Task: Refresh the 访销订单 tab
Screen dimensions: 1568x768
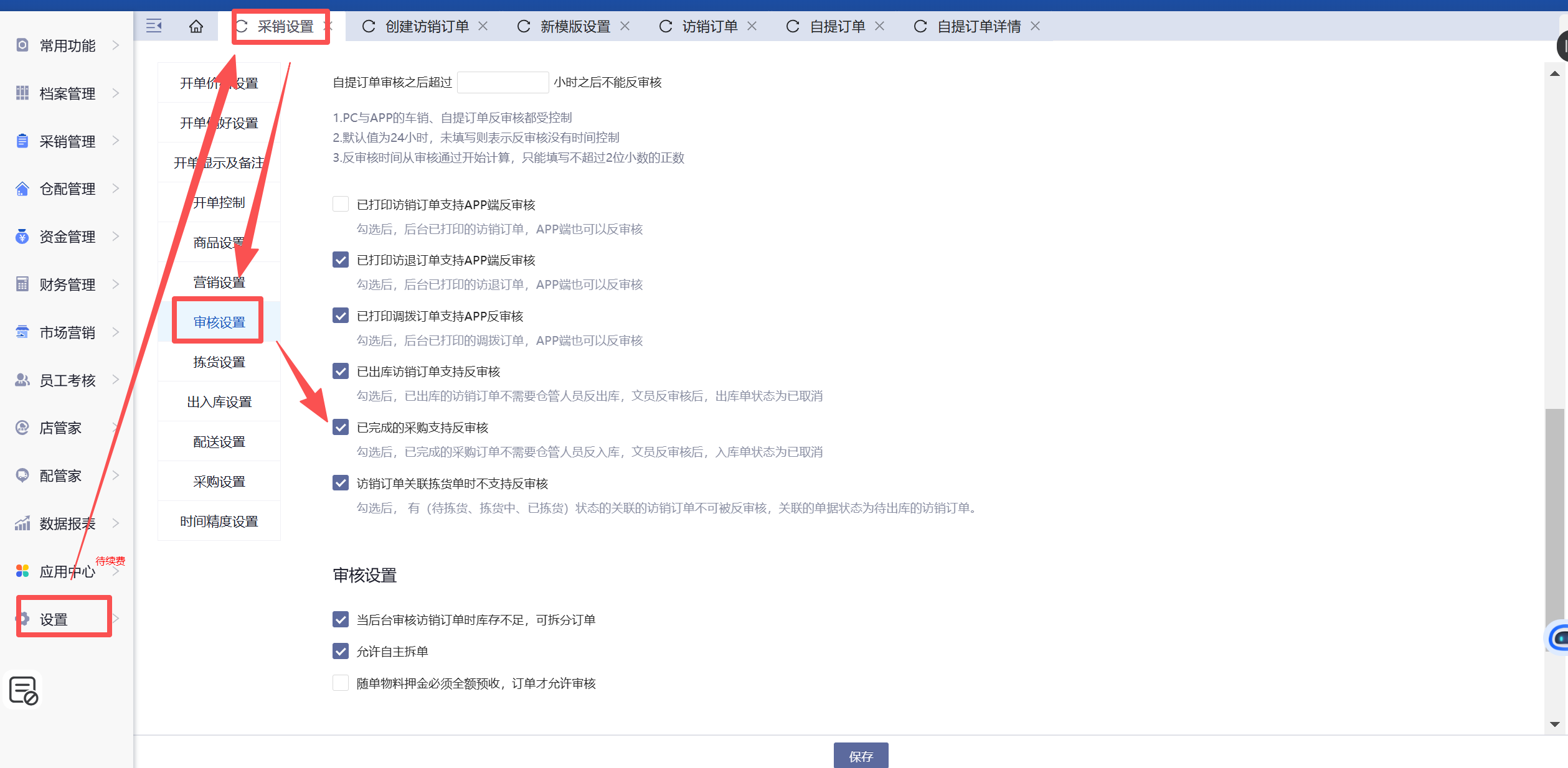Action: [x=666, y=26]
